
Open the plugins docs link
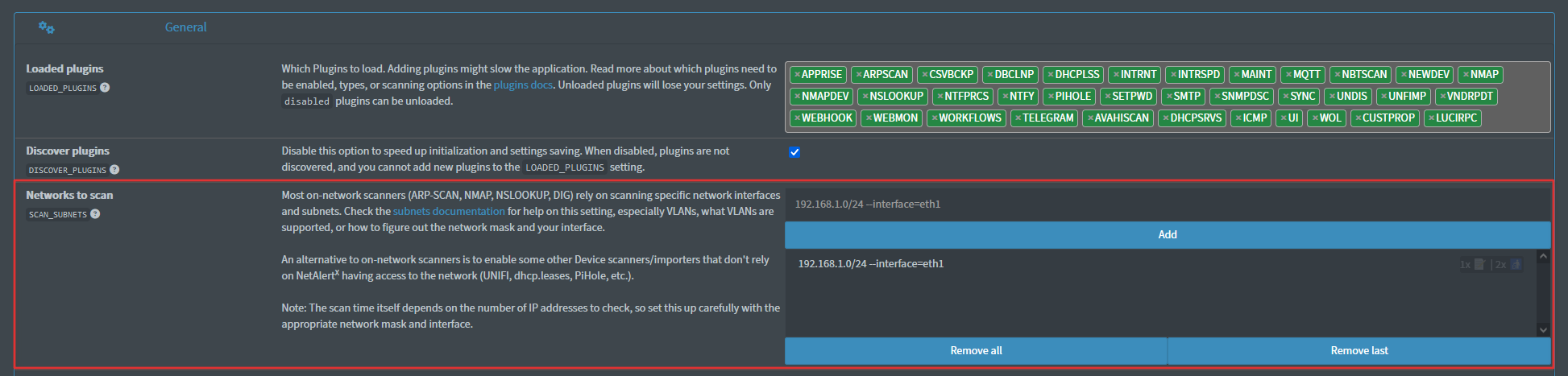point(522,85)
